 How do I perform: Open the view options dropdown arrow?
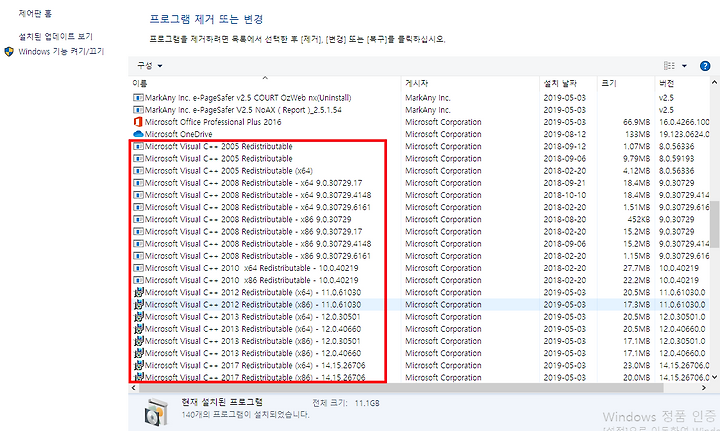tap(684, 66)
